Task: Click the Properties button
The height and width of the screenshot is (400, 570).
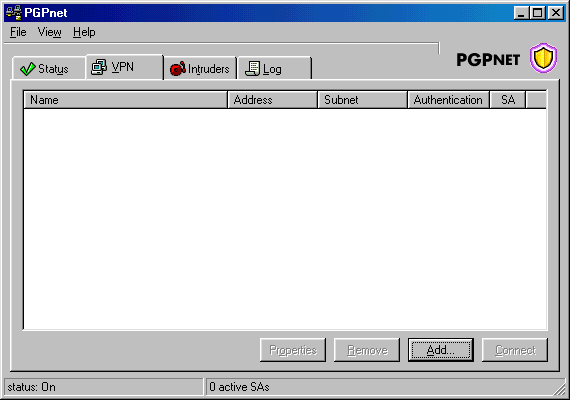Action: 293,350
